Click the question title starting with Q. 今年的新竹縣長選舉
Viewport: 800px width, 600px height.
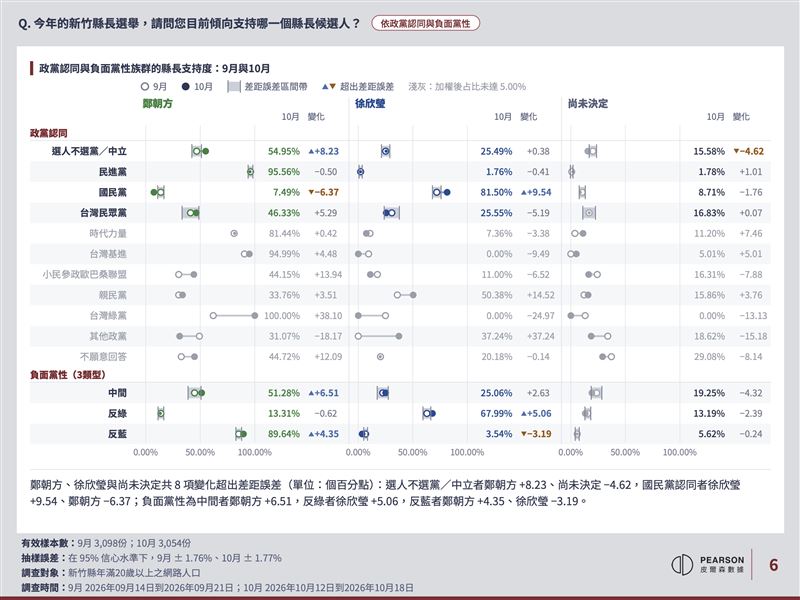click(189, 23)
